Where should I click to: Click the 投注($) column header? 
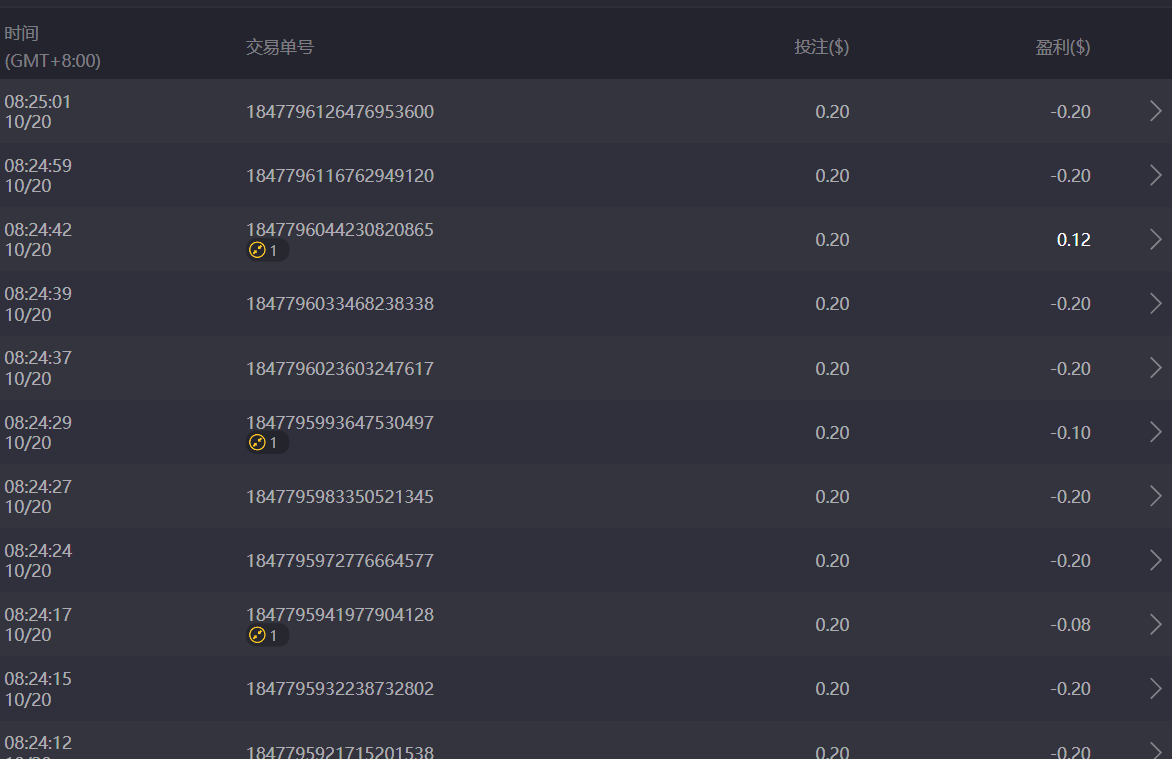[820, 47]
